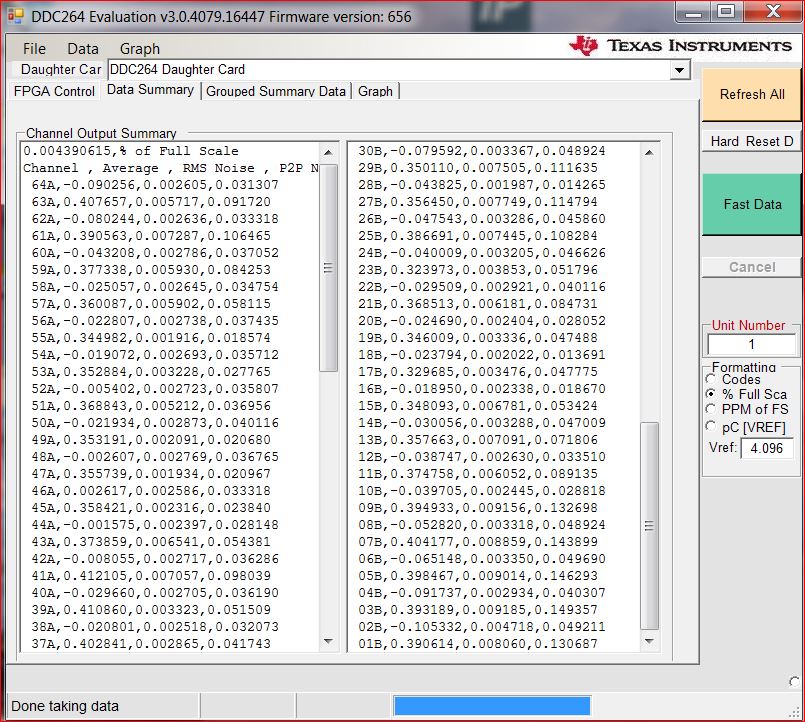Screen dimensions: 805x722
Task: Maximize the DDC264 Evaluation window
Action: click(726, 12)
